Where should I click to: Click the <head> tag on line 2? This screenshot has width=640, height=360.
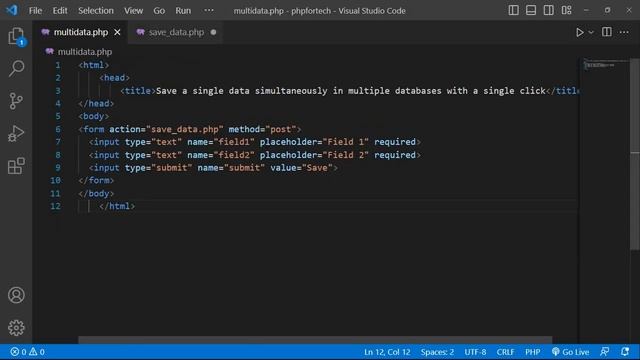click(x=114, y=78)
